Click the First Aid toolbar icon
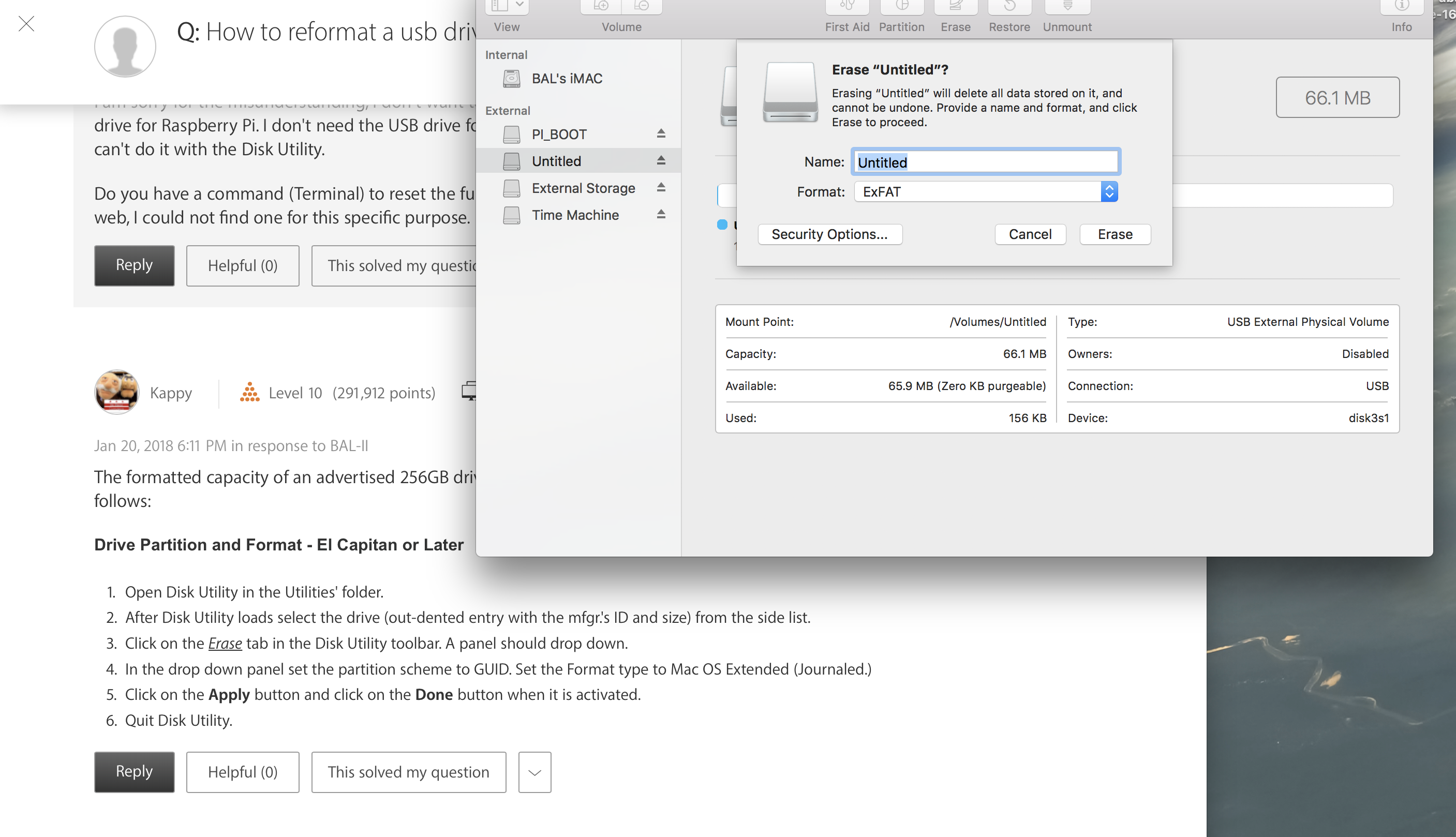 pos(846,7)
